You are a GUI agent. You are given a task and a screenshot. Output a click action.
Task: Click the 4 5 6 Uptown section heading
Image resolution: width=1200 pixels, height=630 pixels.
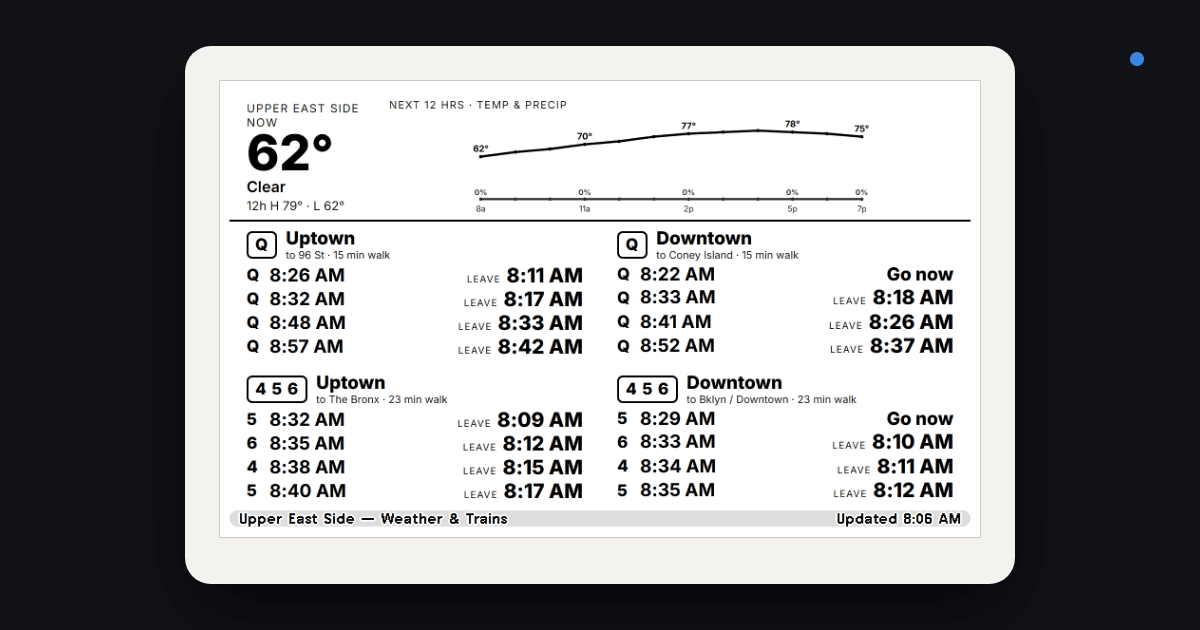[x=351, y=383]
